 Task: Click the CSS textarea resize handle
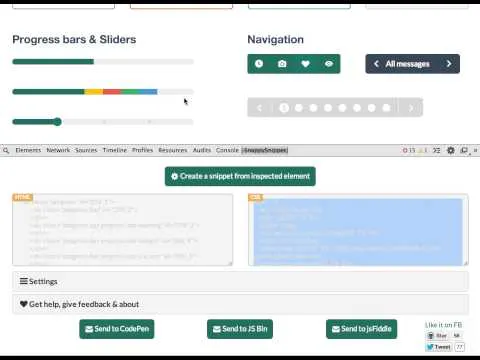466,263
